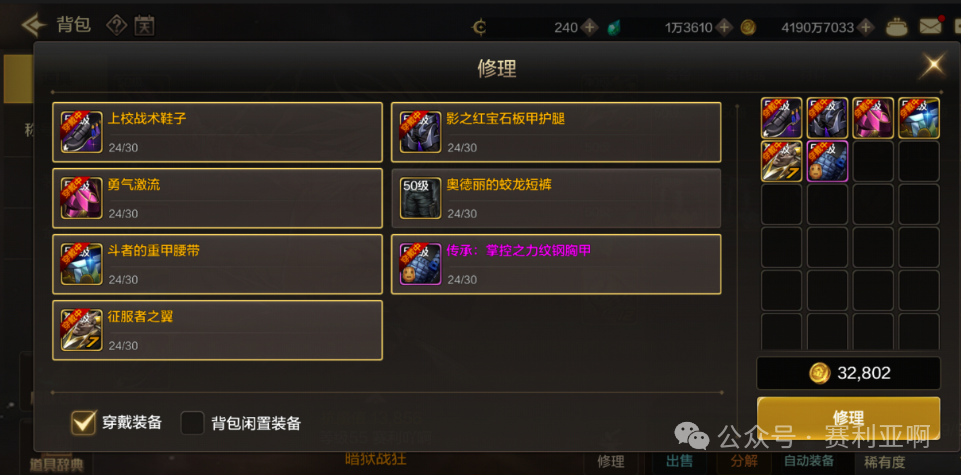This screenshot has width=961, height=475.
Task: Click the gold 修理 button
Action: pos(848,418)
